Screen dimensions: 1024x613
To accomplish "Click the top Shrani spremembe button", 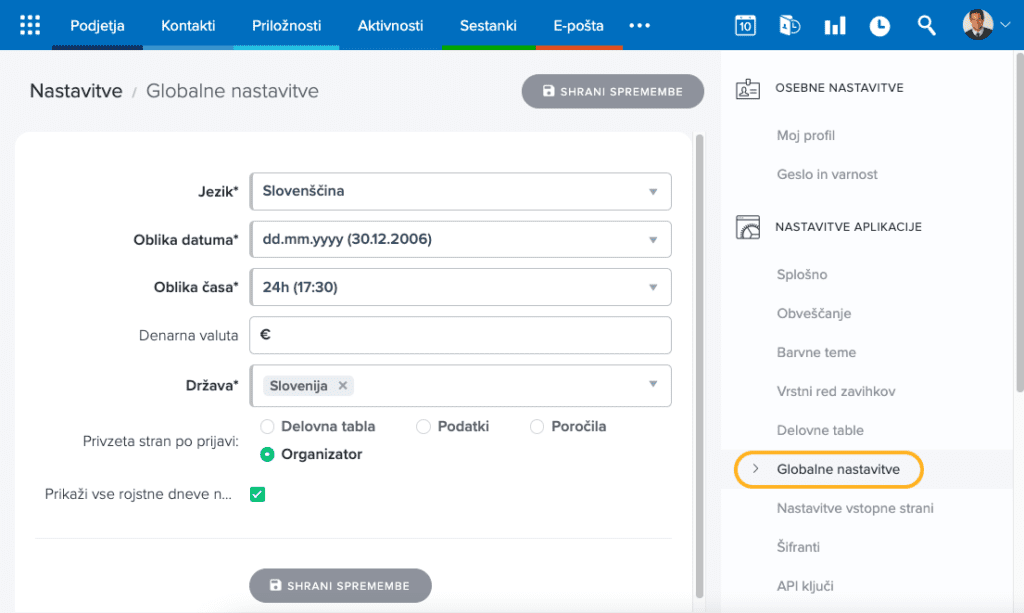I will (x=612, y=91).
